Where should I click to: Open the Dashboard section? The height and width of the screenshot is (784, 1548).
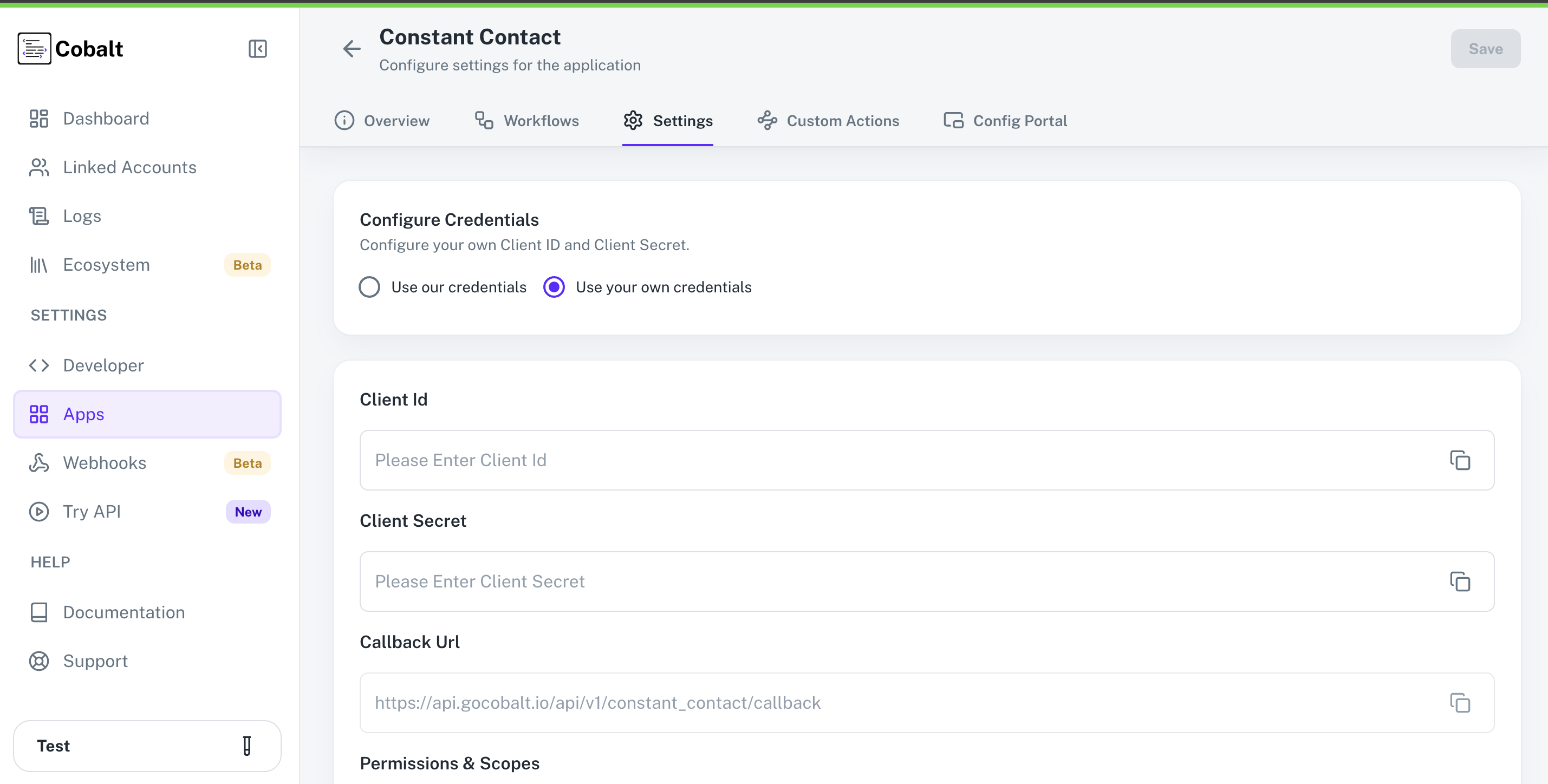(106, 117)
